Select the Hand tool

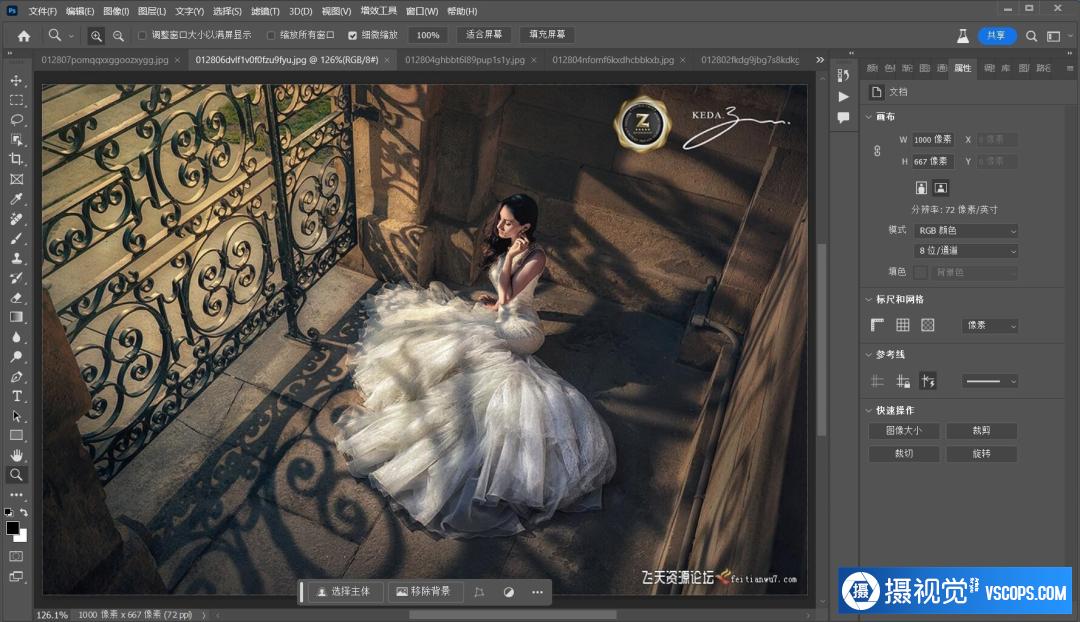click(x=17, y=455)
